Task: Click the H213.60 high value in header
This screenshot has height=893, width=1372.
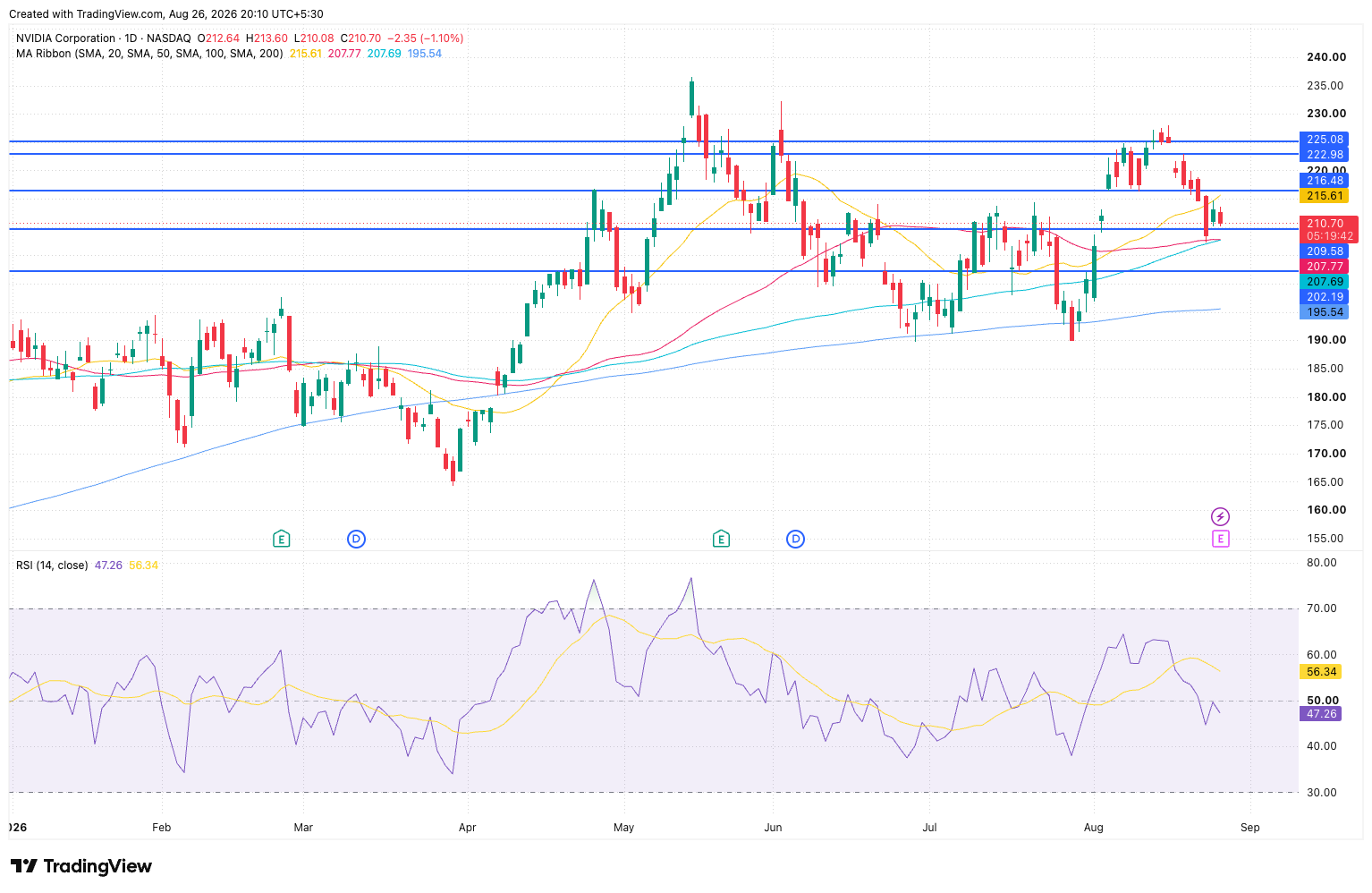Action: point(267,38)
